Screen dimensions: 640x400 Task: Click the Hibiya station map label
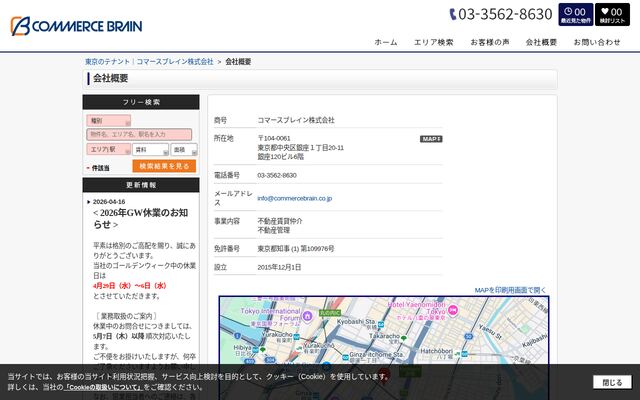tap(242, 348)
